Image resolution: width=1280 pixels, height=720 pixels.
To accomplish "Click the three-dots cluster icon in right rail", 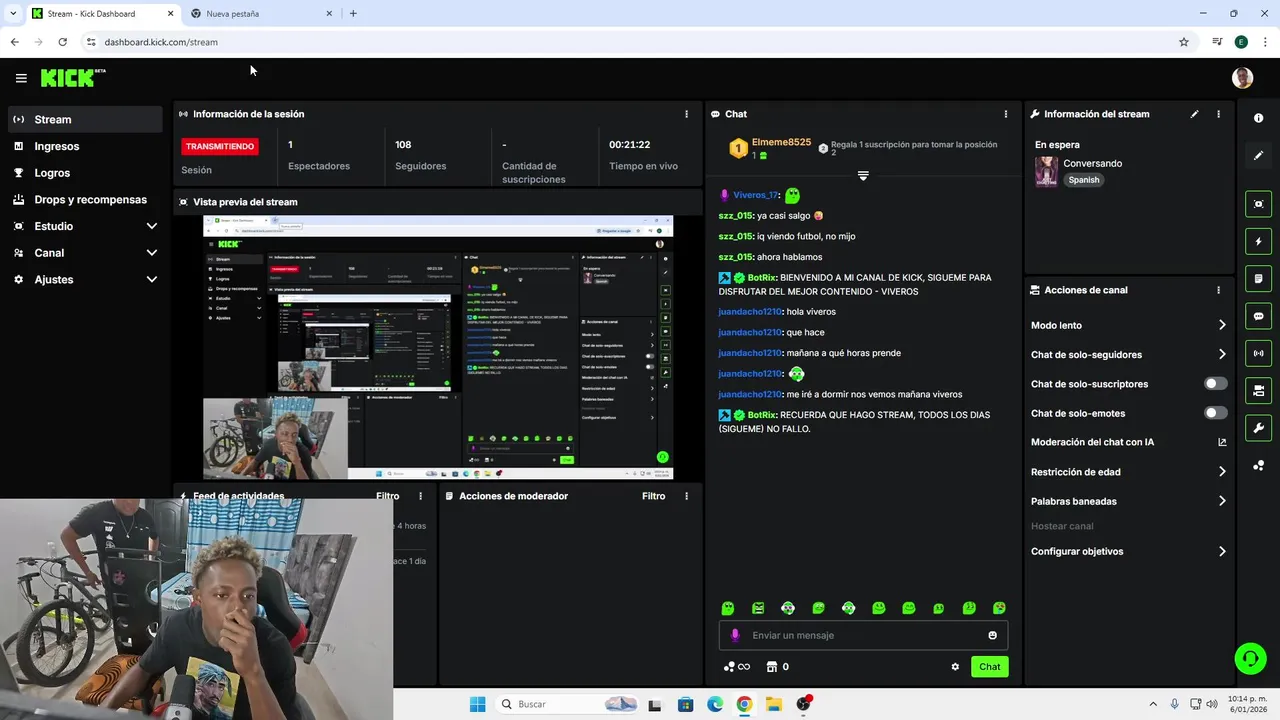I will coord(1258,466).
